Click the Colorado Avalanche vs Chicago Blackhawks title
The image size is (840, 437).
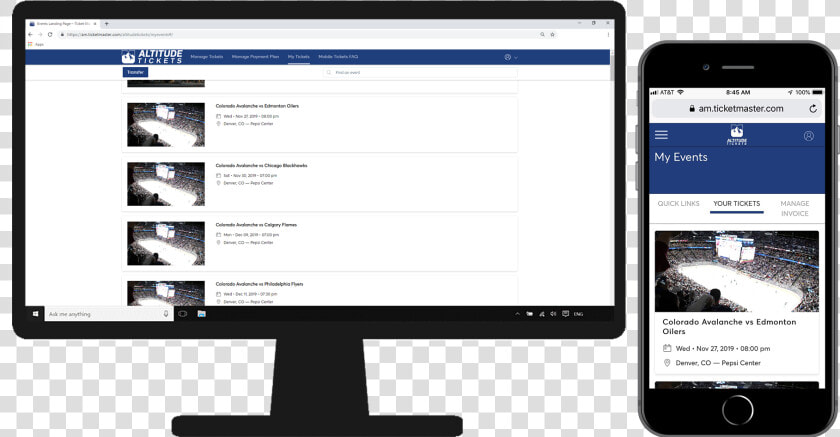pyautogui.click(x=261, y=165)
